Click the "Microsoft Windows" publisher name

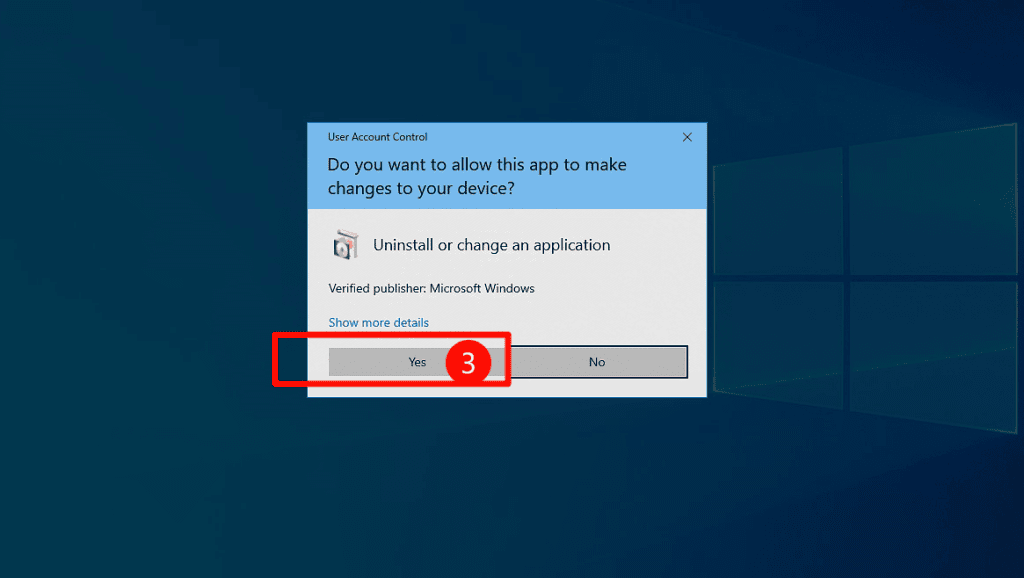[x=483, y=289]
